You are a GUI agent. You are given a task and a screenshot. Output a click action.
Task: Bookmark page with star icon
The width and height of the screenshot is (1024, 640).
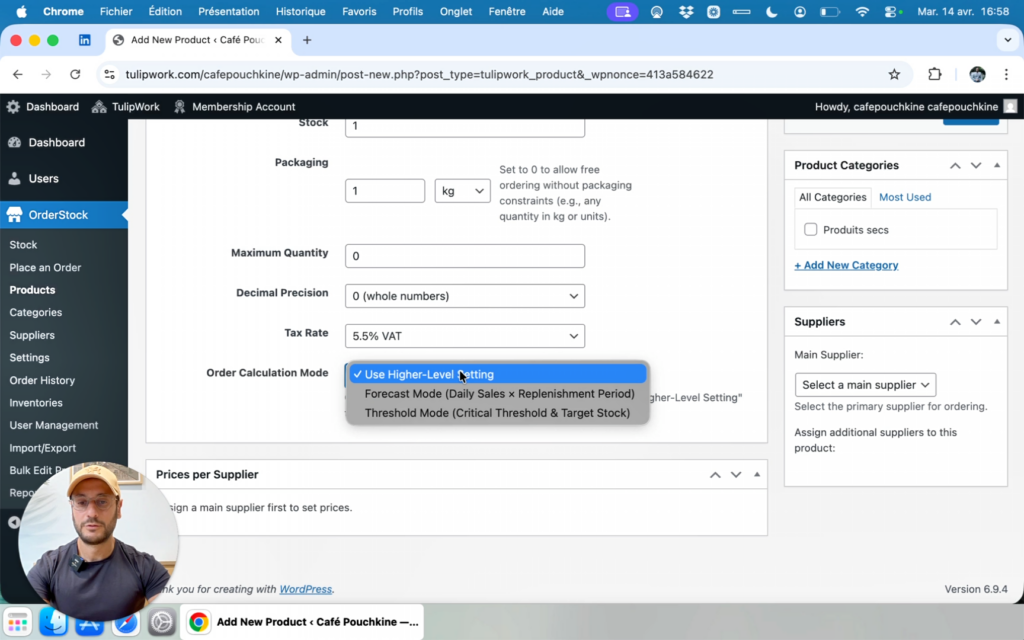[894, 74]
